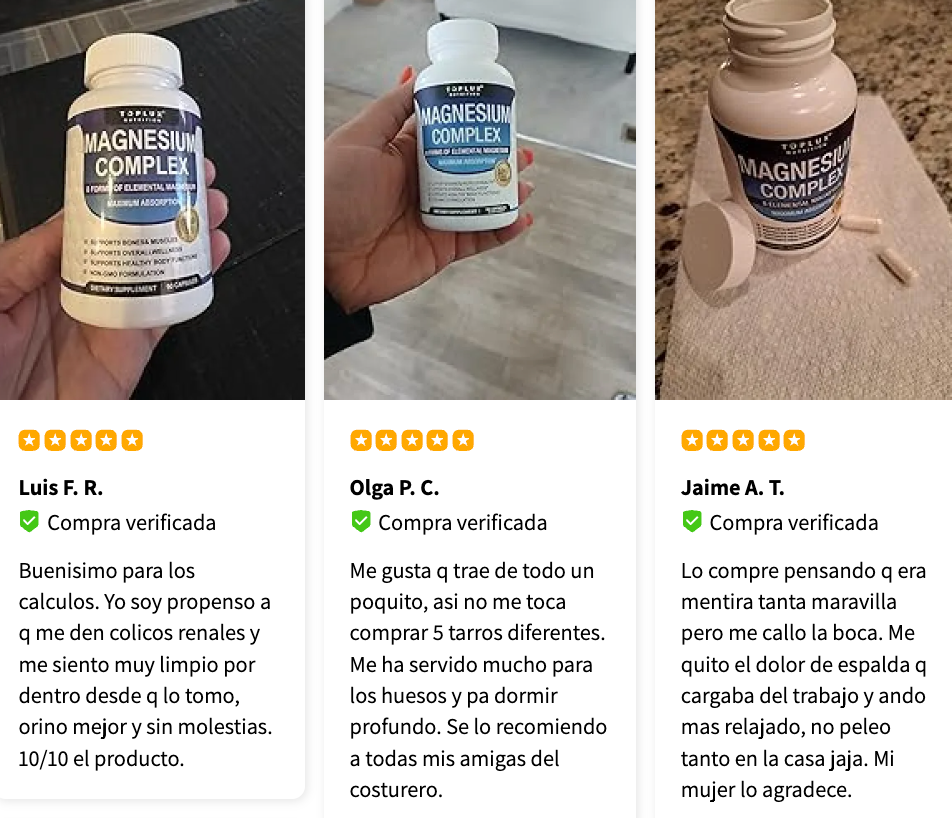
Task: Click first star of Olga P. C.'s rating
Action: [361, 440]
